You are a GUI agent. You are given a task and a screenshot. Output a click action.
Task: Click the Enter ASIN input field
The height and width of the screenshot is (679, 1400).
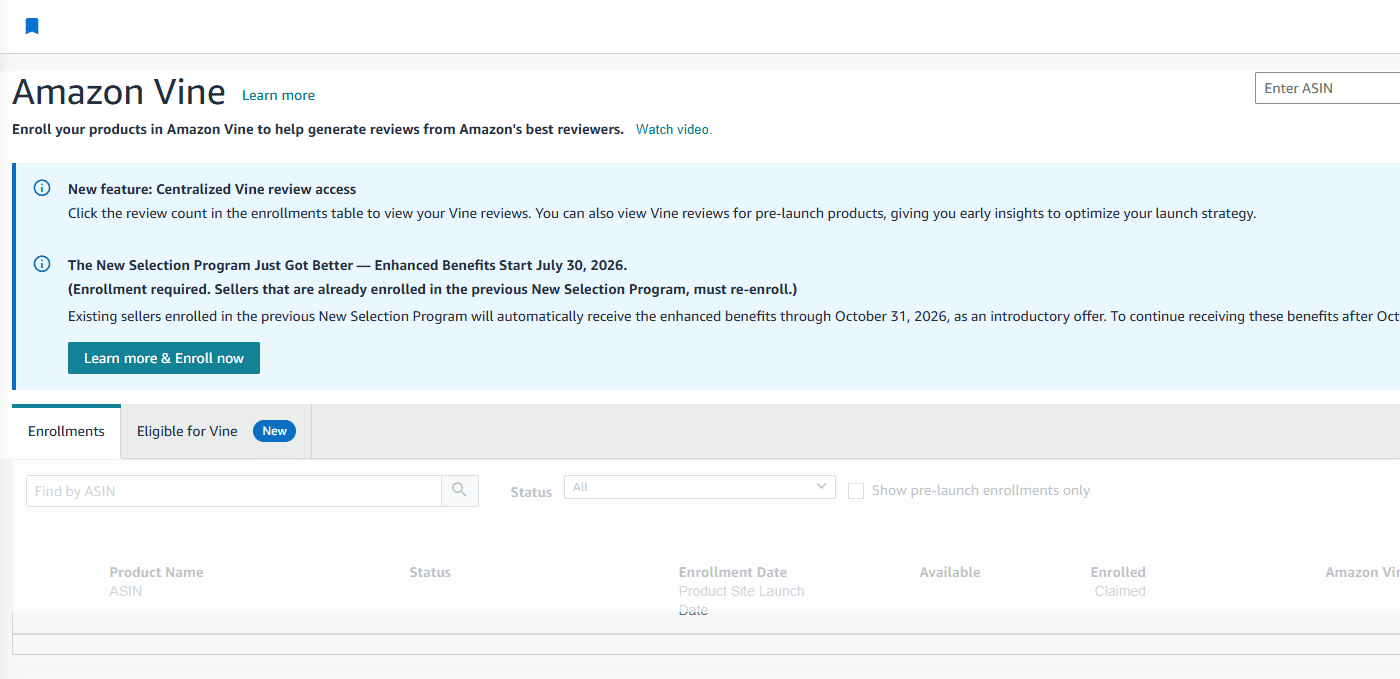point(1327,88)
